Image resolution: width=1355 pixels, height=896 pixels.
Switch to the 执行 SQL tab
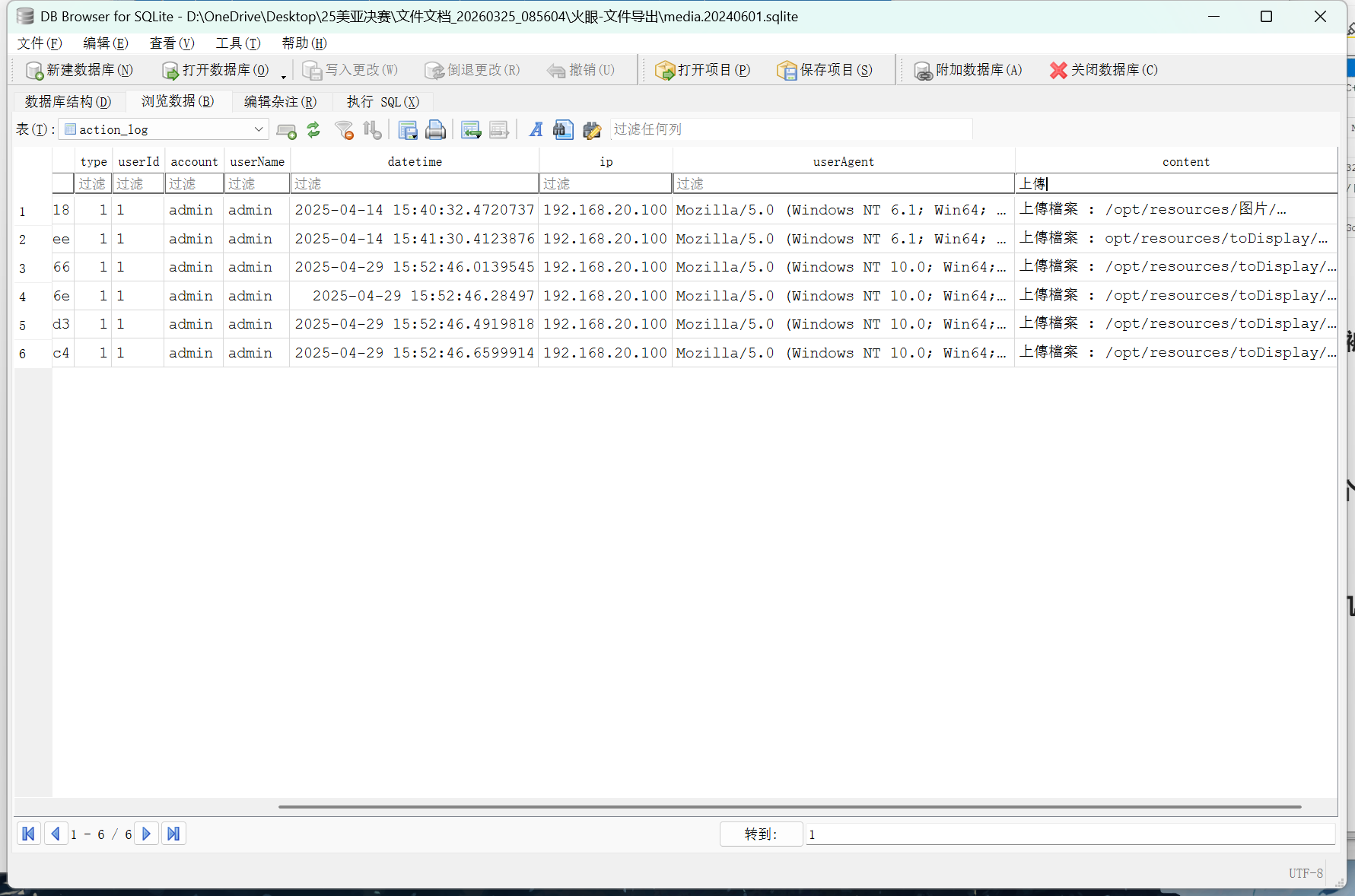click(x=383, y=102)
